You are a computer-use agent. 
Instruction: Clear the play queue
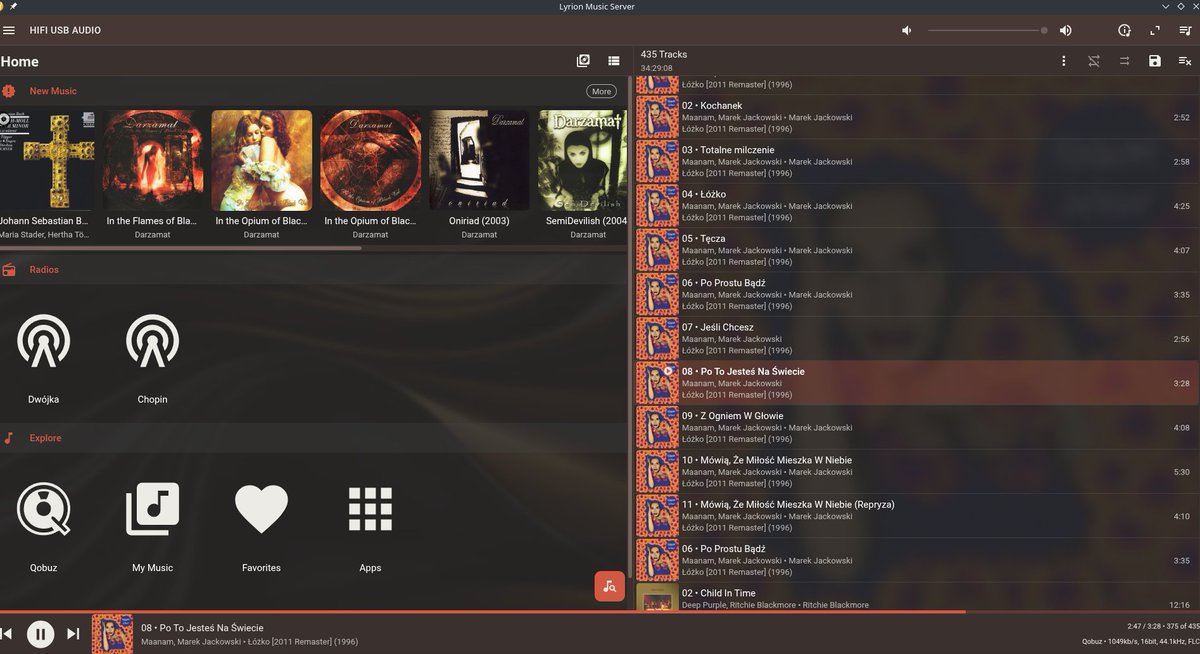tap(1185, 61)
